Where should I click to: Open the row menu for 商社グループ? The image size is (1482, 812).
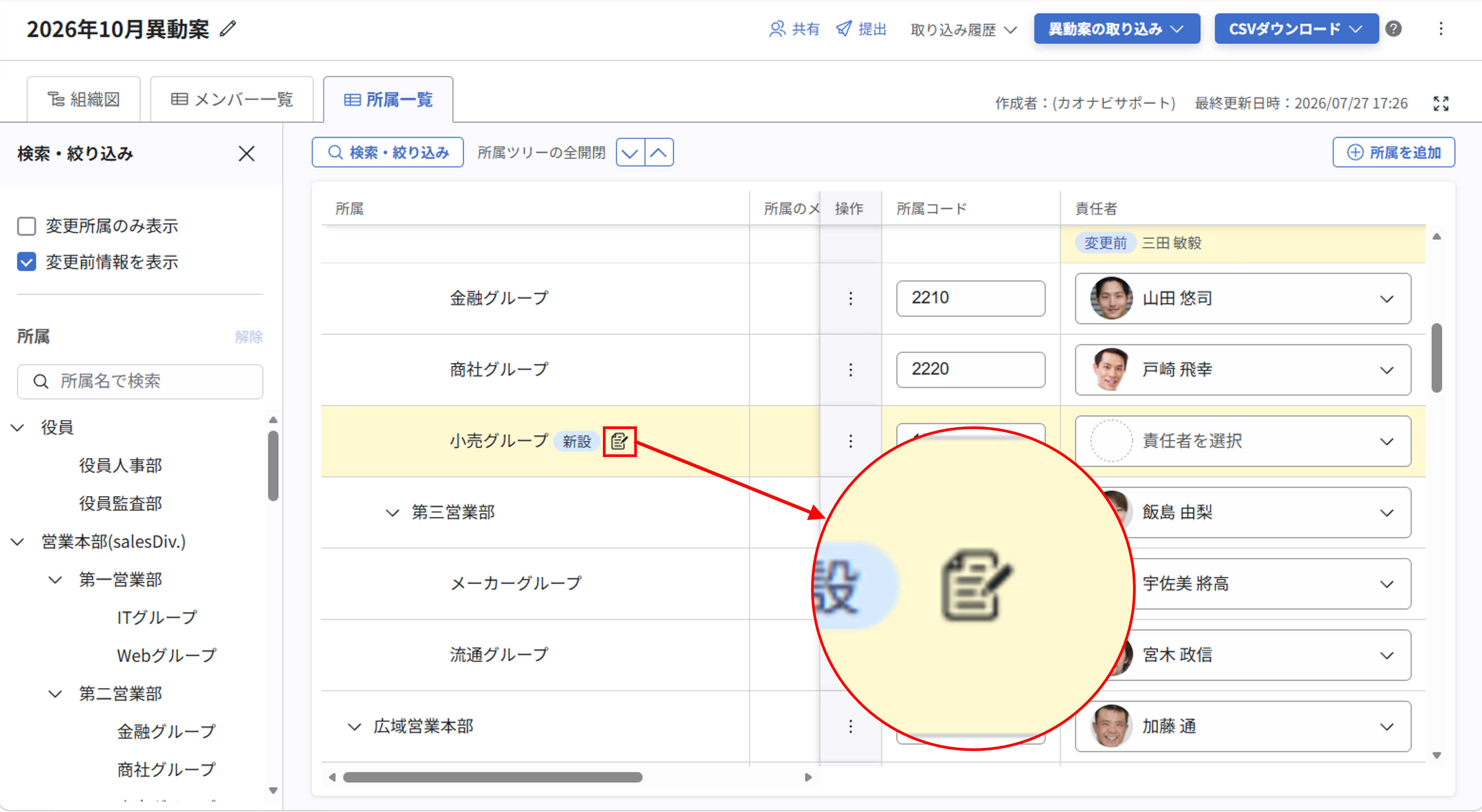tap(850, 370)
